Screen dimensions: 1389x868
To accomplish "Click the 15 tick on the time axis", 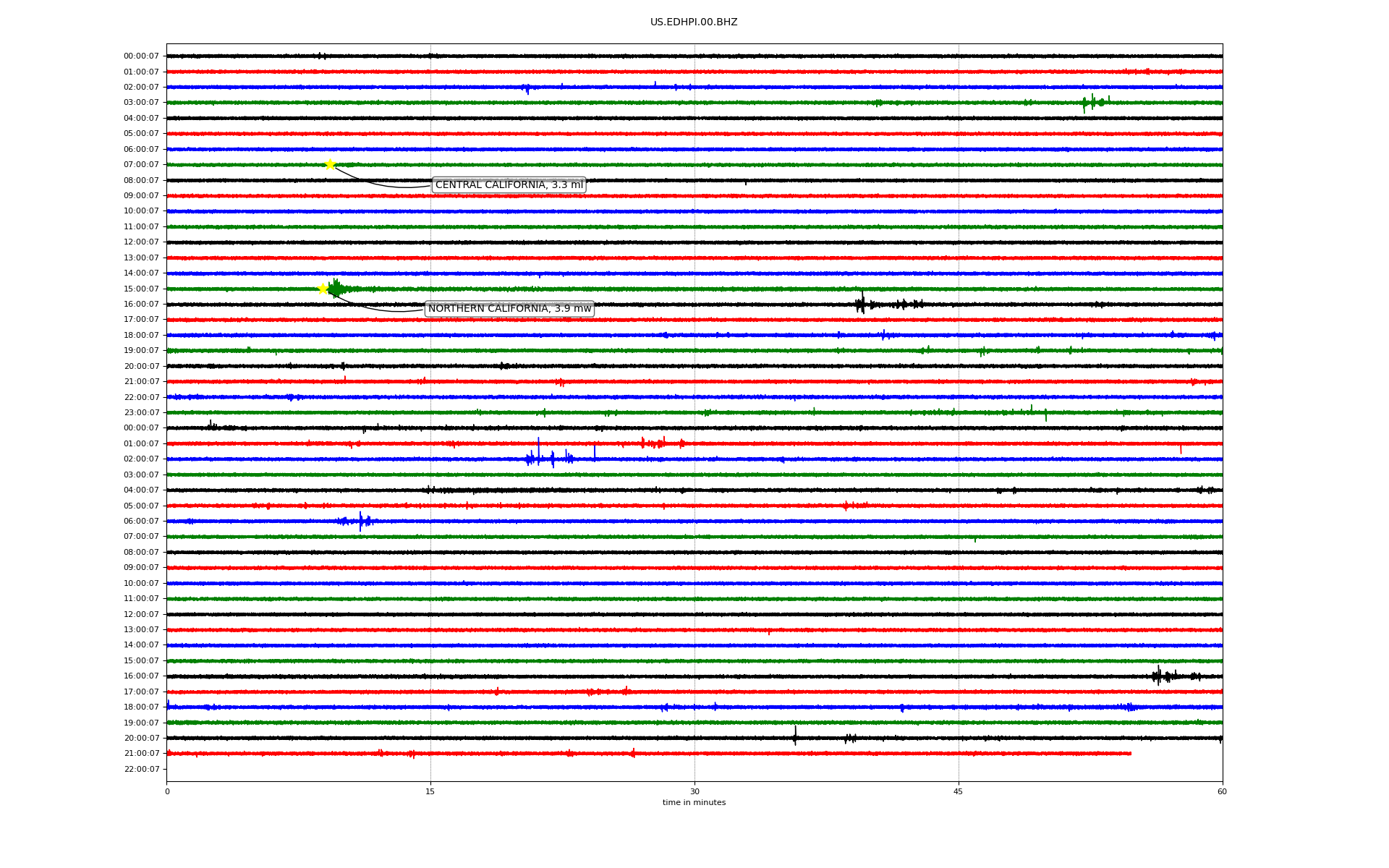I will coord(430,791).
